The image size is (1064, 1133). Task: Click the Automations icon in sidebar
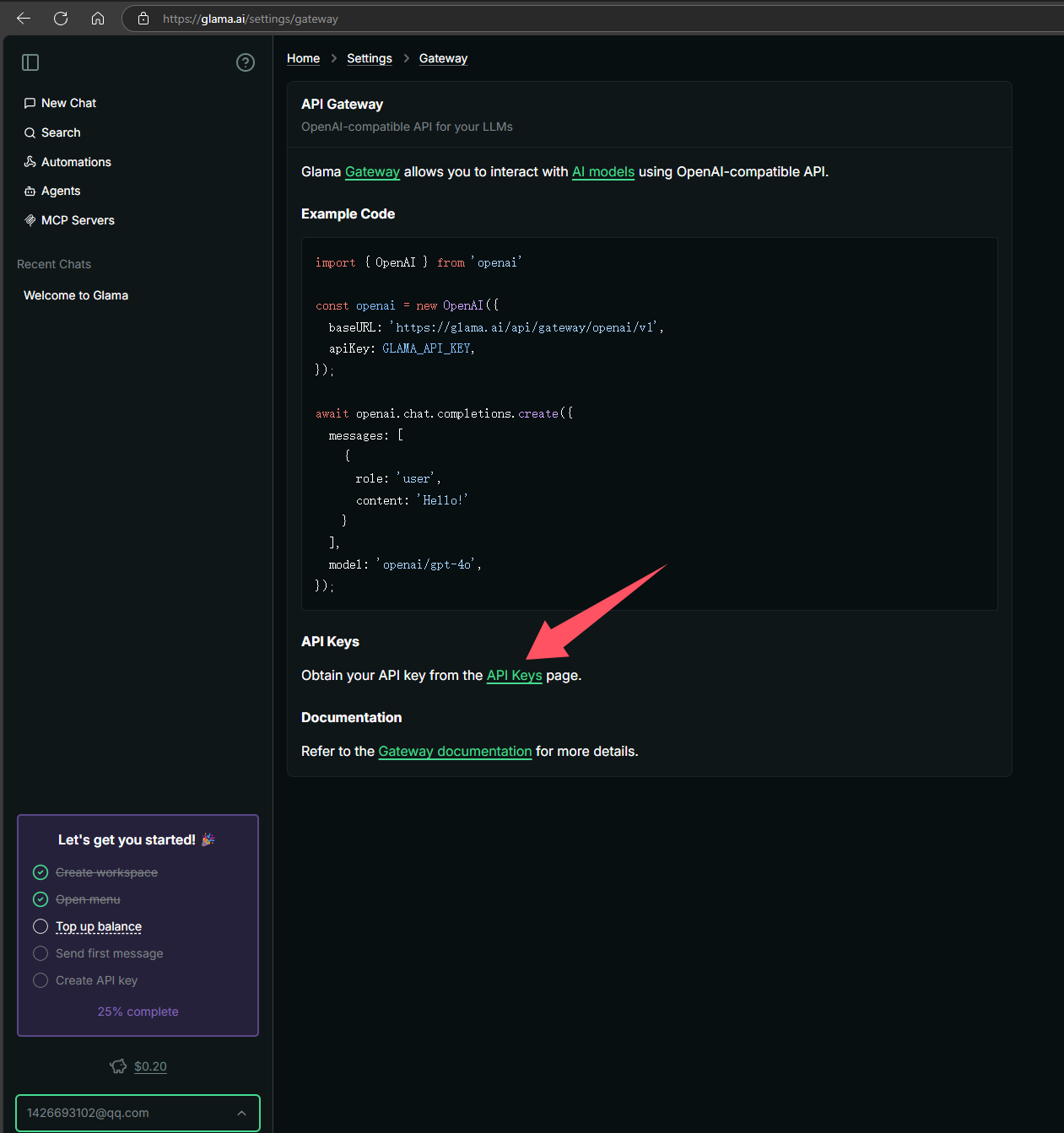coord(30,162)
